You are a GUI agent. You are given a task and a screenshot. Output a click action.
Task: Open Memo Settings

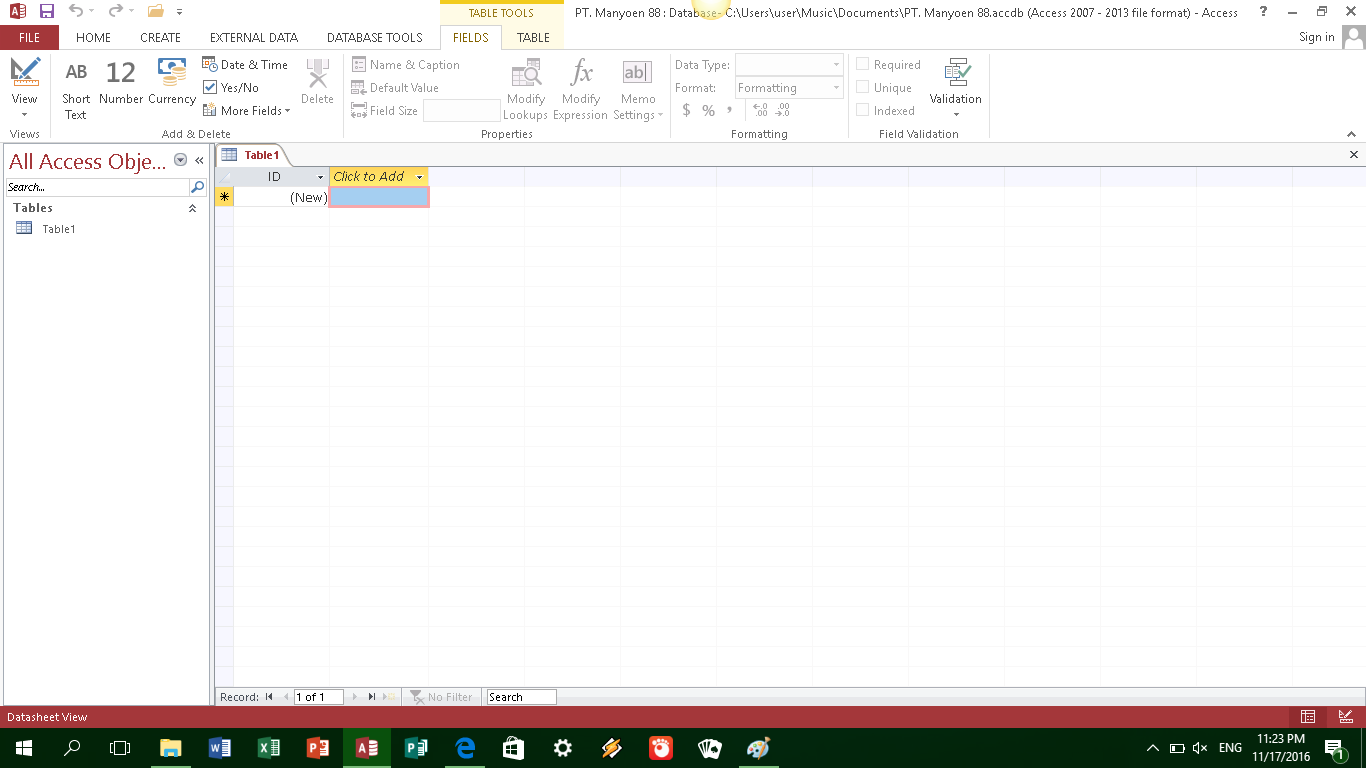[638, 89]
